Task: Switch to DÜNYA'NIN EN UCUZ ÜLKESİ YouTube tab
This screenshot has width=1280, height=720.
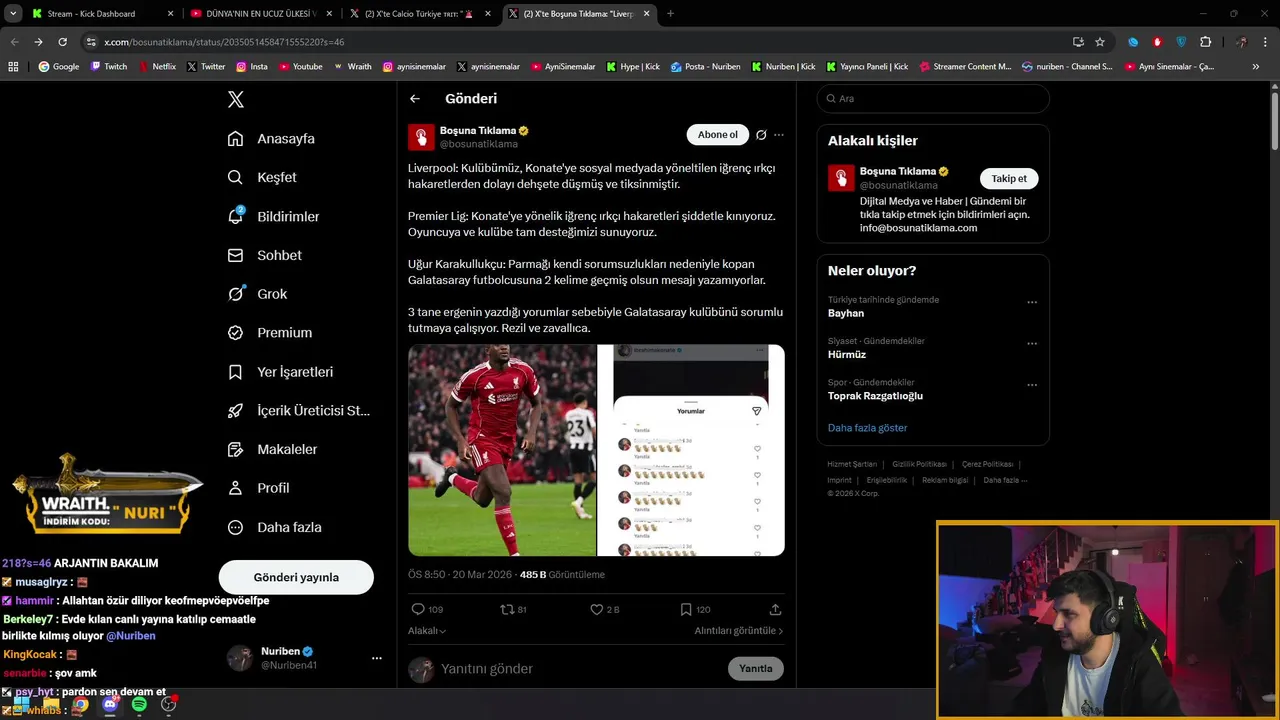Action: tap(259, 14)
